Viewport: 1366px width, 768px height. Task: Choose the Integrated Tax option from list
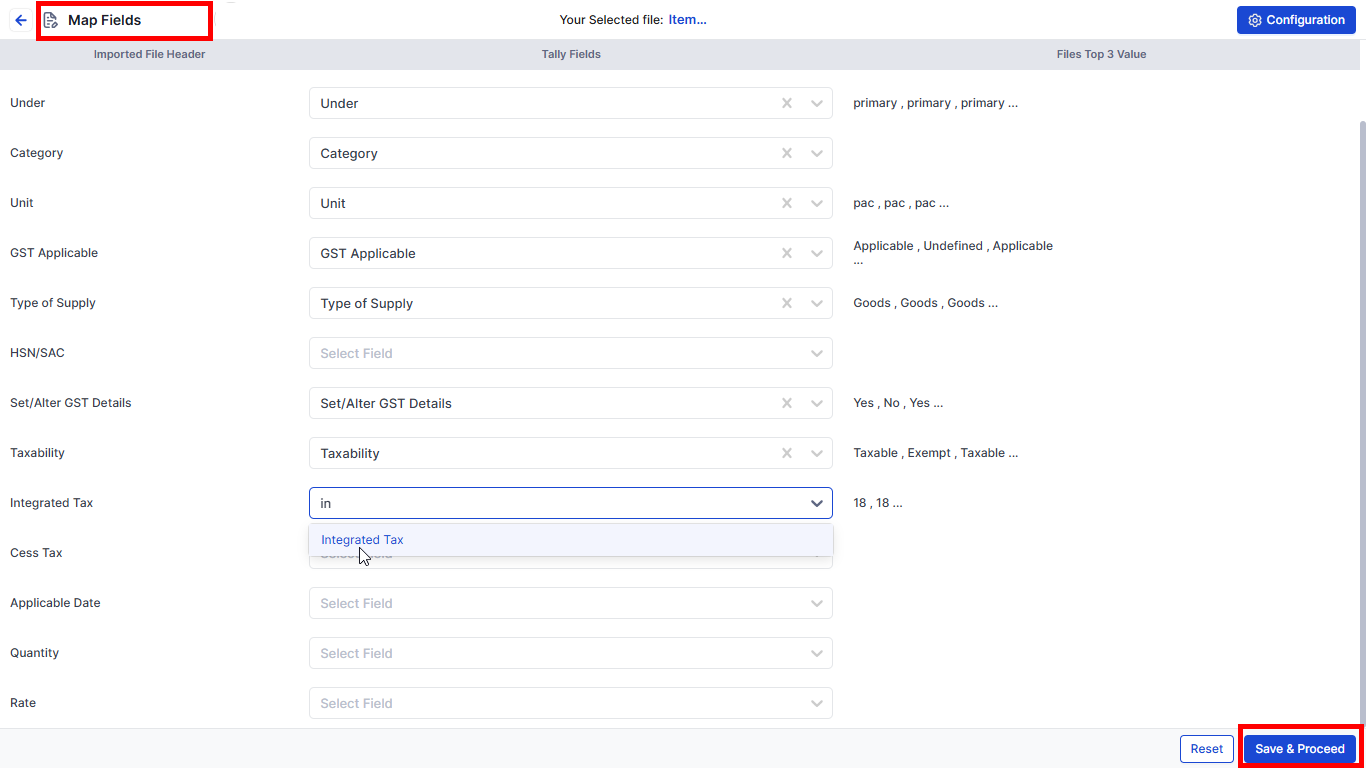(571, 540)
